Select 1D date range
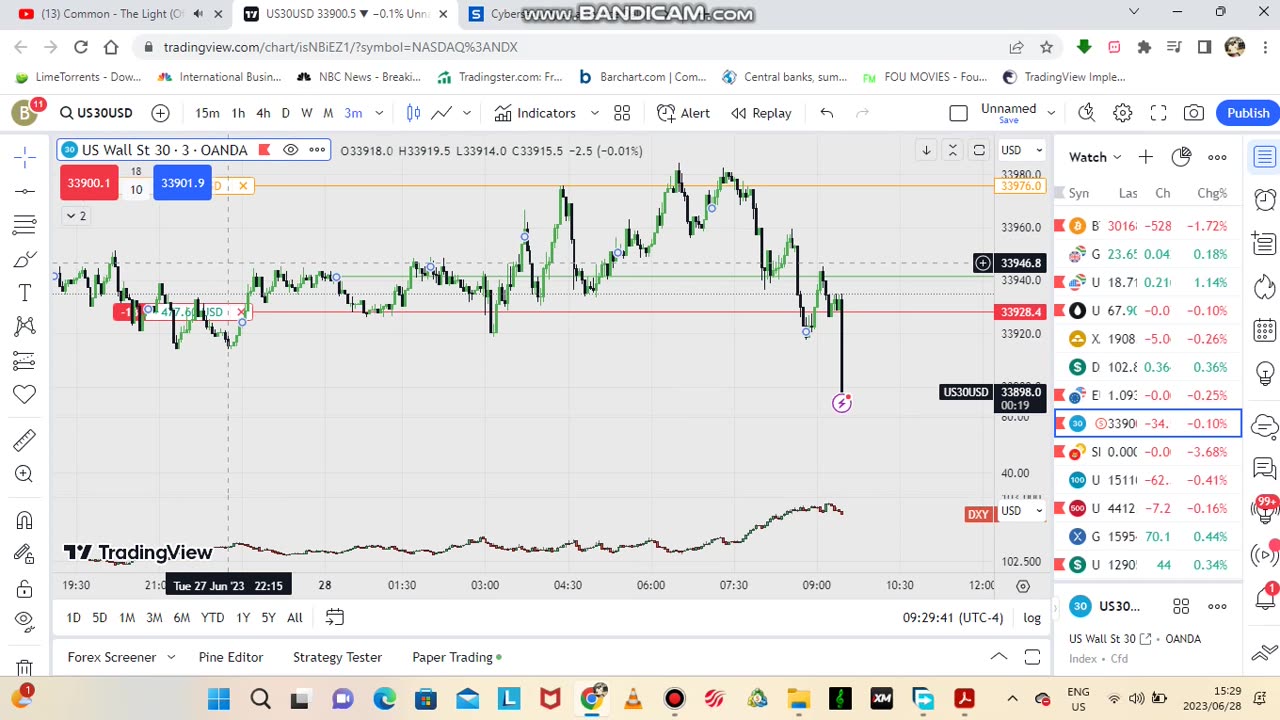This screenshot has width=1280, height=720. click(73, 618)
